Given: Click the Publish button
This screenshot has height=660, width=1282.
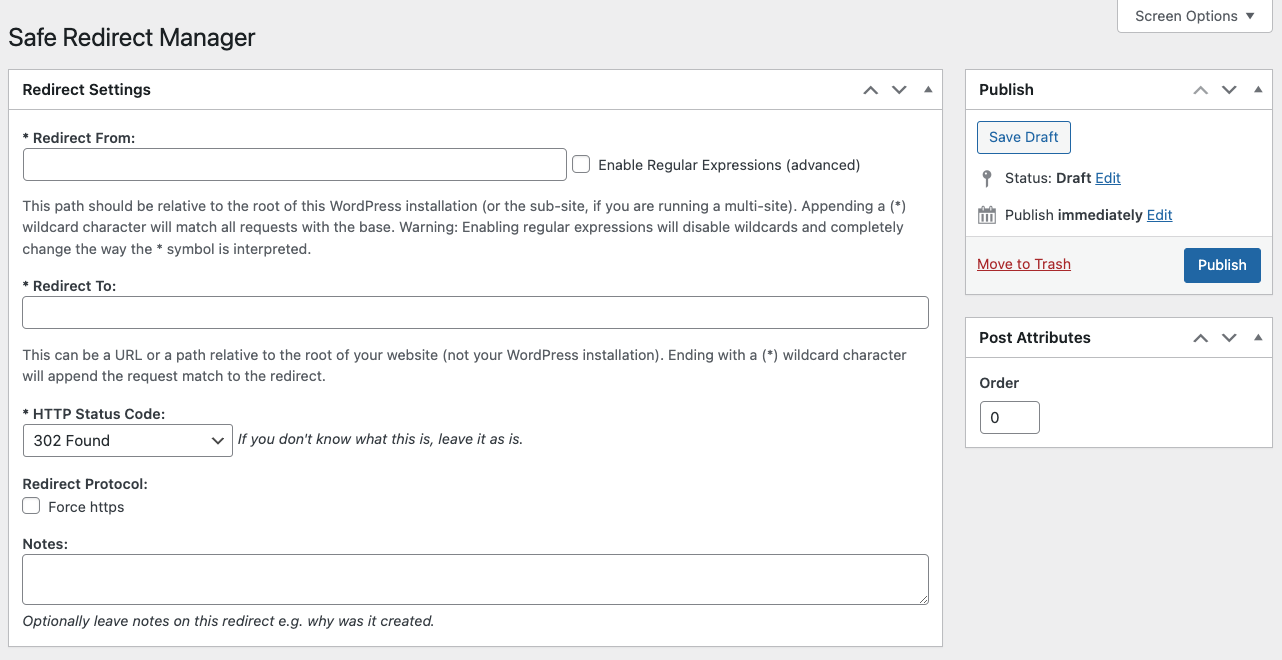Looking at the screenshot, I should 1222,265.
